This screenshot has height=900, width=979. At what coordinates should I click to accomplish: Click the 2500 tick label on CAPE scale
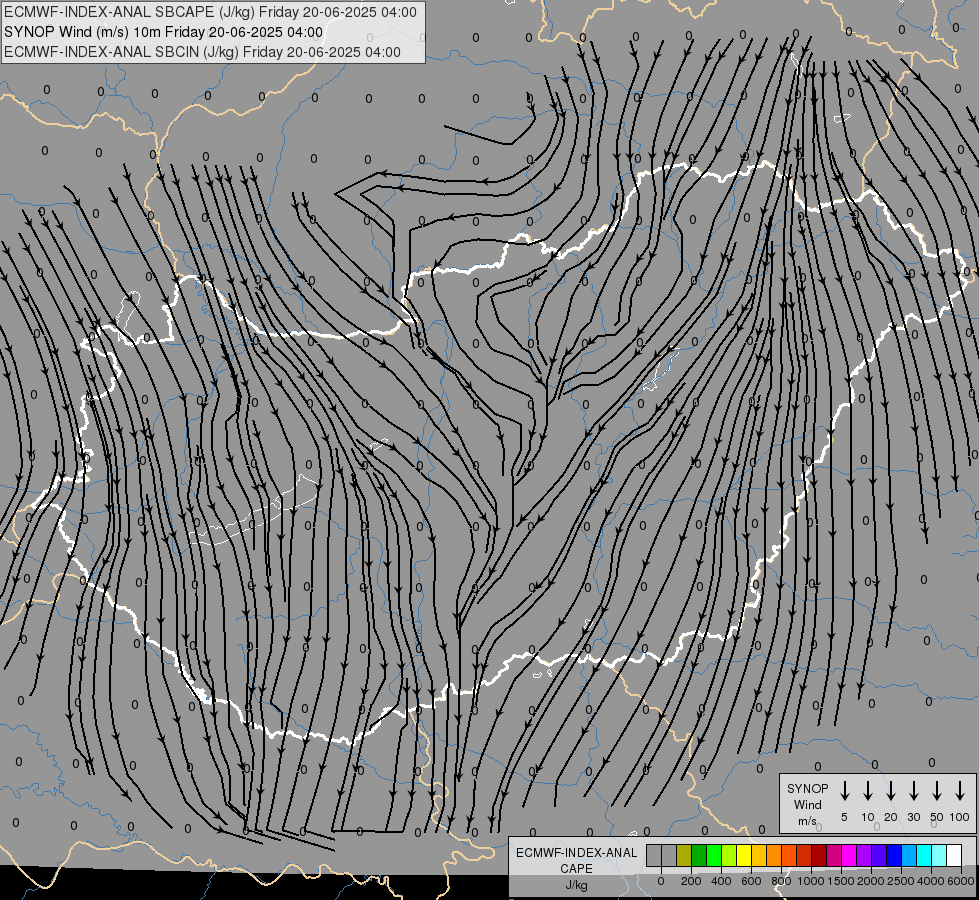pyautogui.click(x=901, y=881)
